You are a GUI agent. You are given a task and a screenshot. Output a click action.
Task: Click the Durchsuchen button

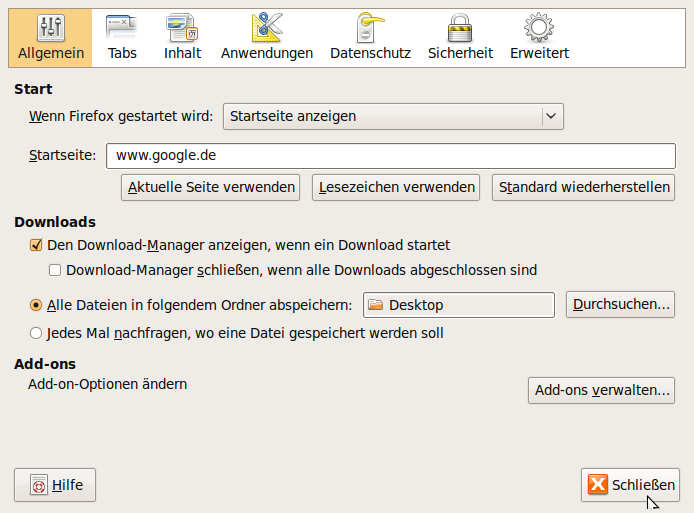coord(620,305)
